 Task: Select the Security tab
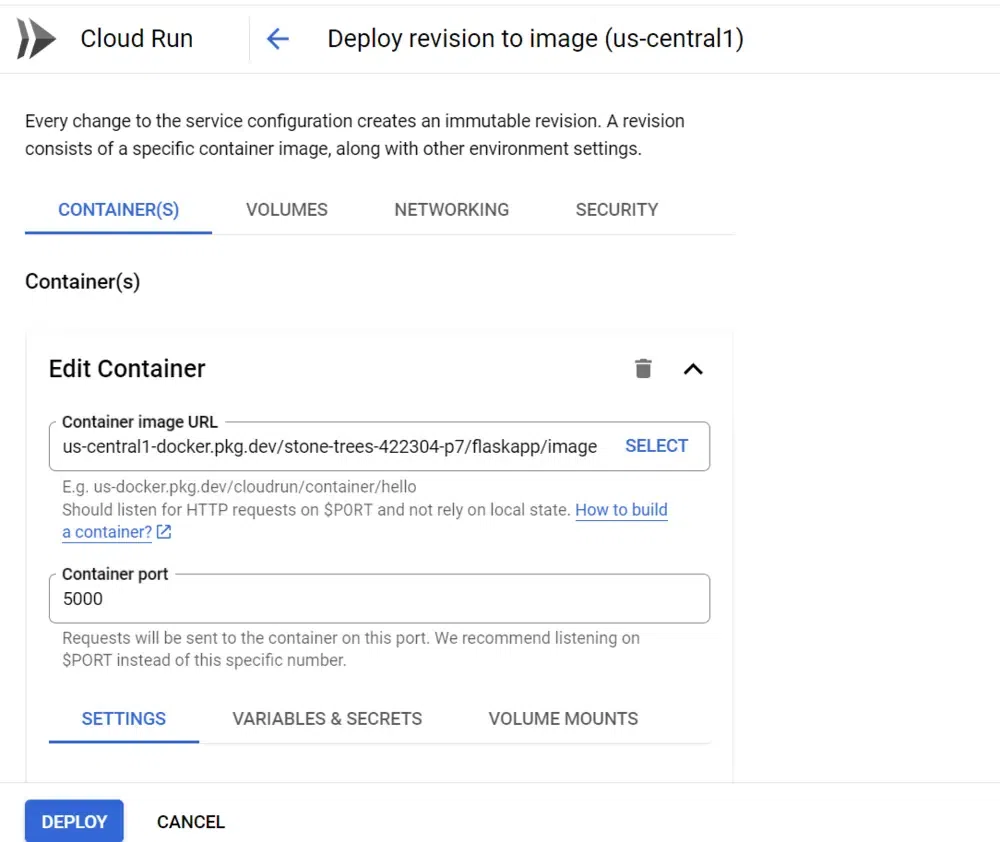[x=616, y=210]
